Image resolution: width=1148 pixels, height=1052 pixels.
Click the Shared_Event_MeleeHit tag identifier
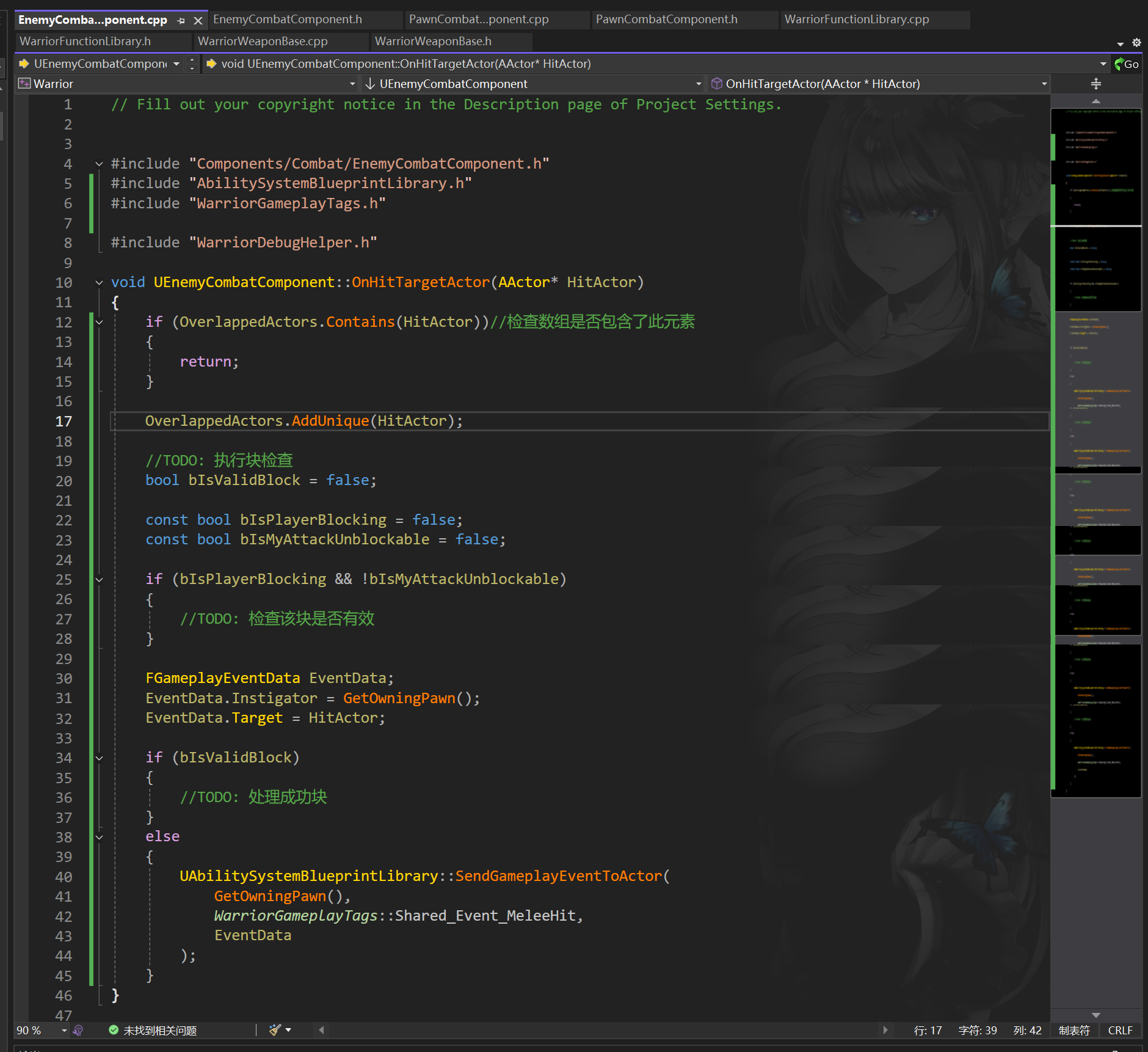[485, 916]
